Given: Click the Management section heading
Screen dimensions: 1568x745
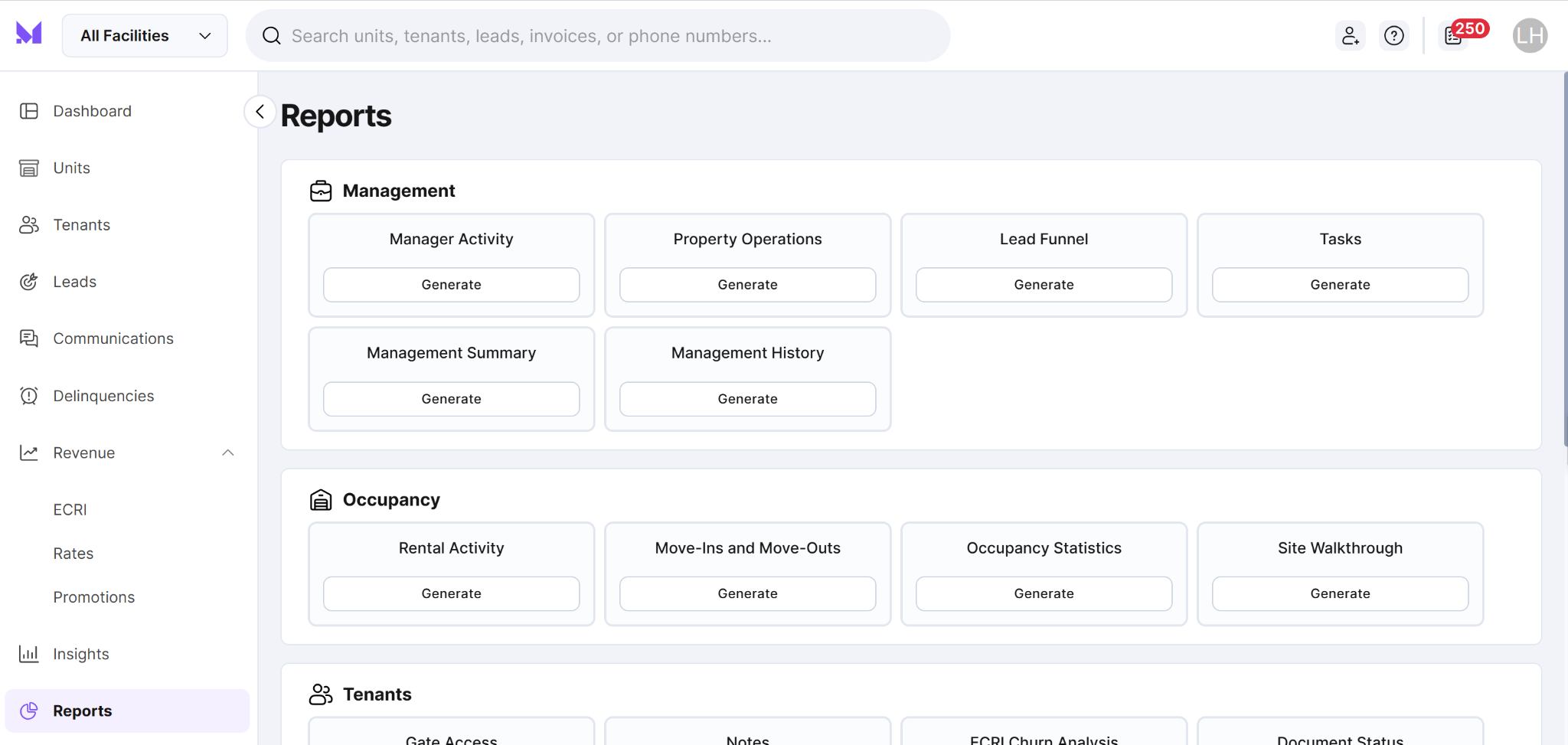Looking at the screenshot, I should coord(399,191).
